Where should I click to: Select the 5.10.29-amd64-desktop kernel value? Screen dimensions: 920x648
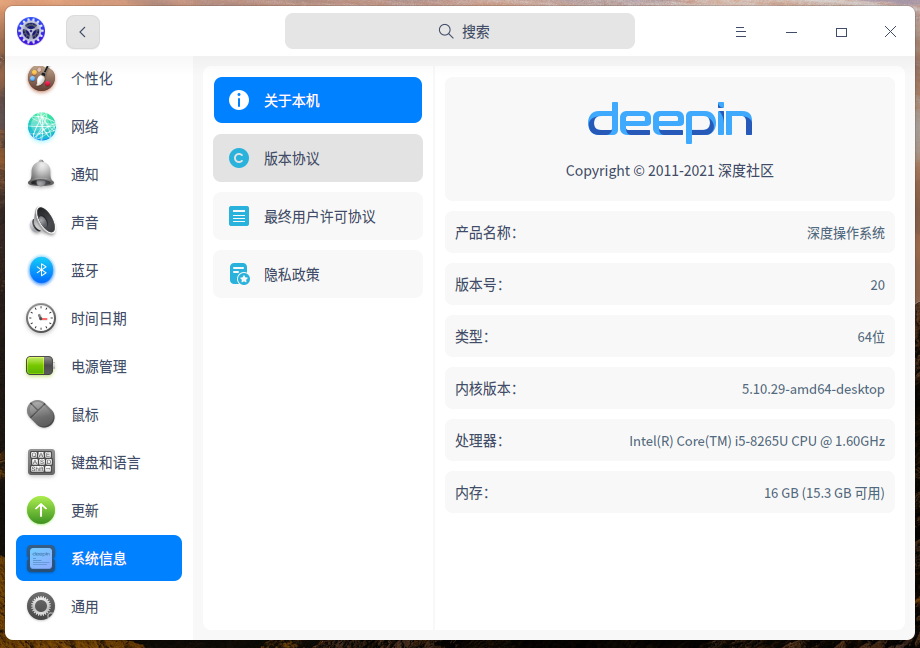point(813,389)
